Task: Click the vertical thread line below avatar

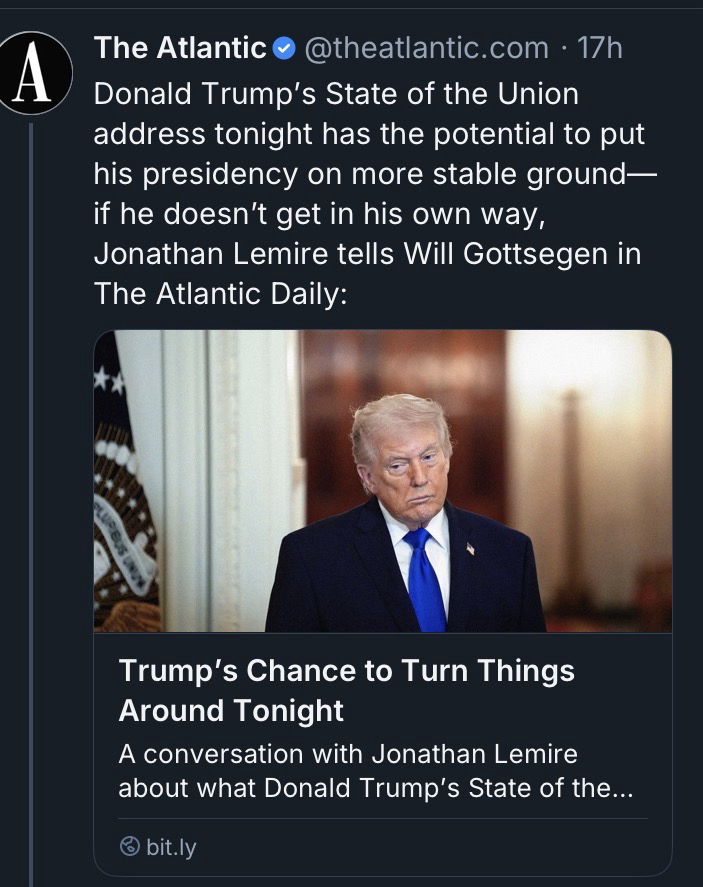Action: (x=32, y=500)
